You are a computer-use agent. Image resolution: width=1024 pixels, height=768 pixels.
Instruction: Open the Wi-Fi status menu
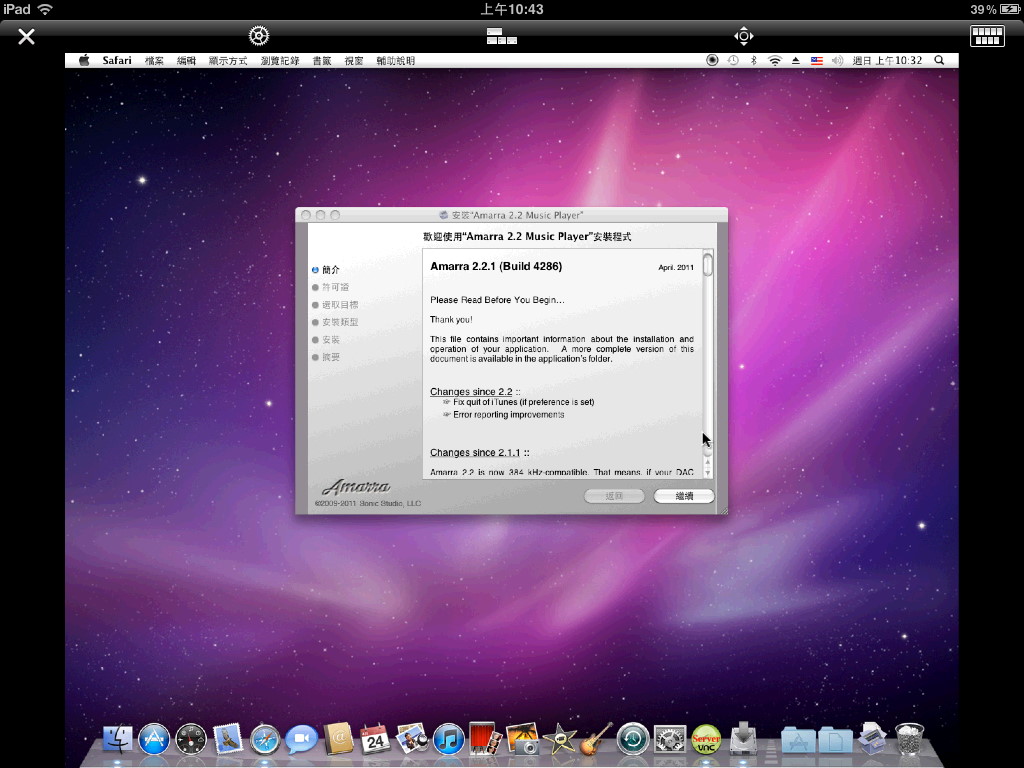point(775,60)
